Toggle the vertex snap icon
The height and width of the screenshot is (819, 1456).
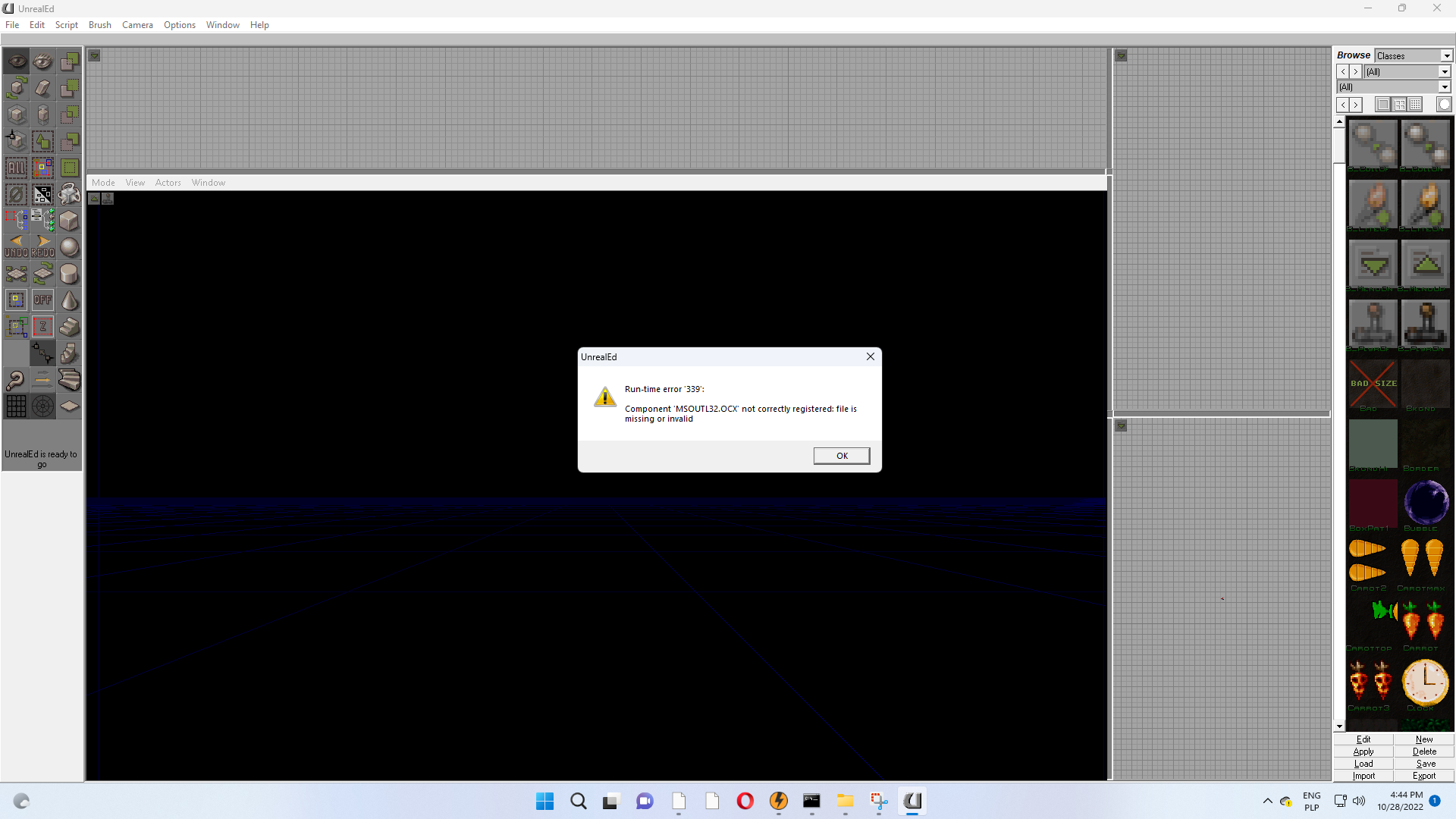click(43, 353)
